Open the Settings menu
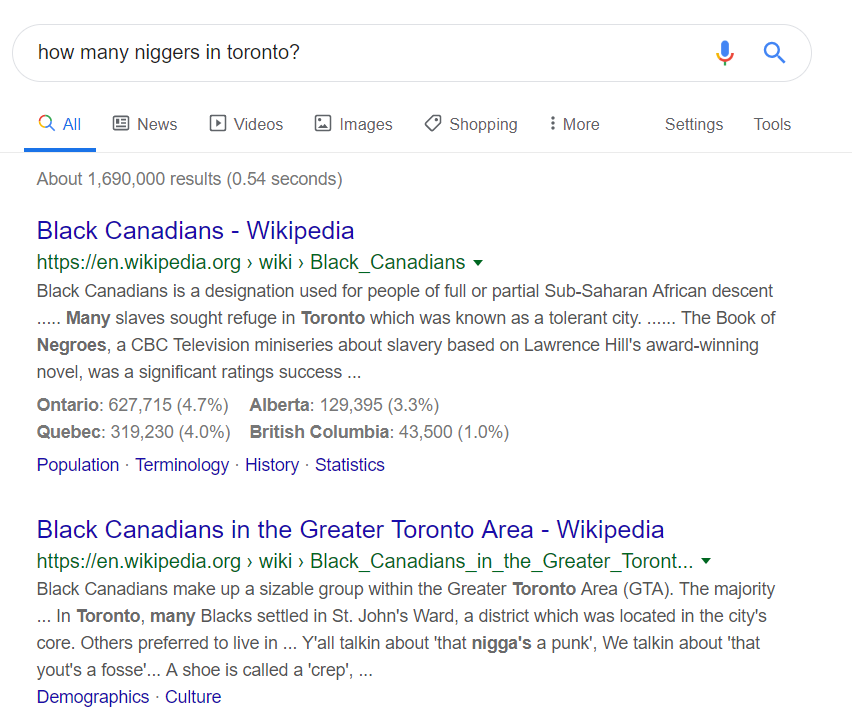This screenshot has height=724, width=852. tap(694, 124)
